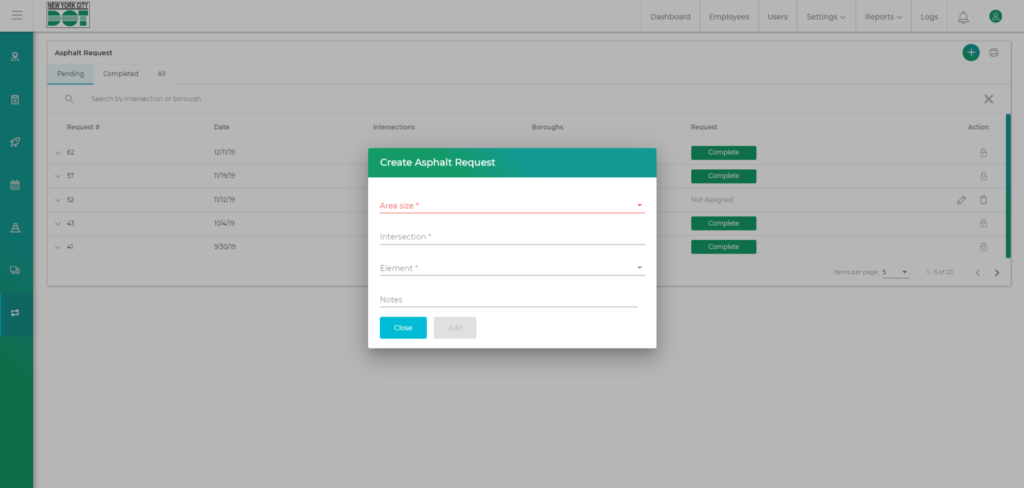
Task: Select the rocket icon in the sidebar
Action: click(15, 142)
